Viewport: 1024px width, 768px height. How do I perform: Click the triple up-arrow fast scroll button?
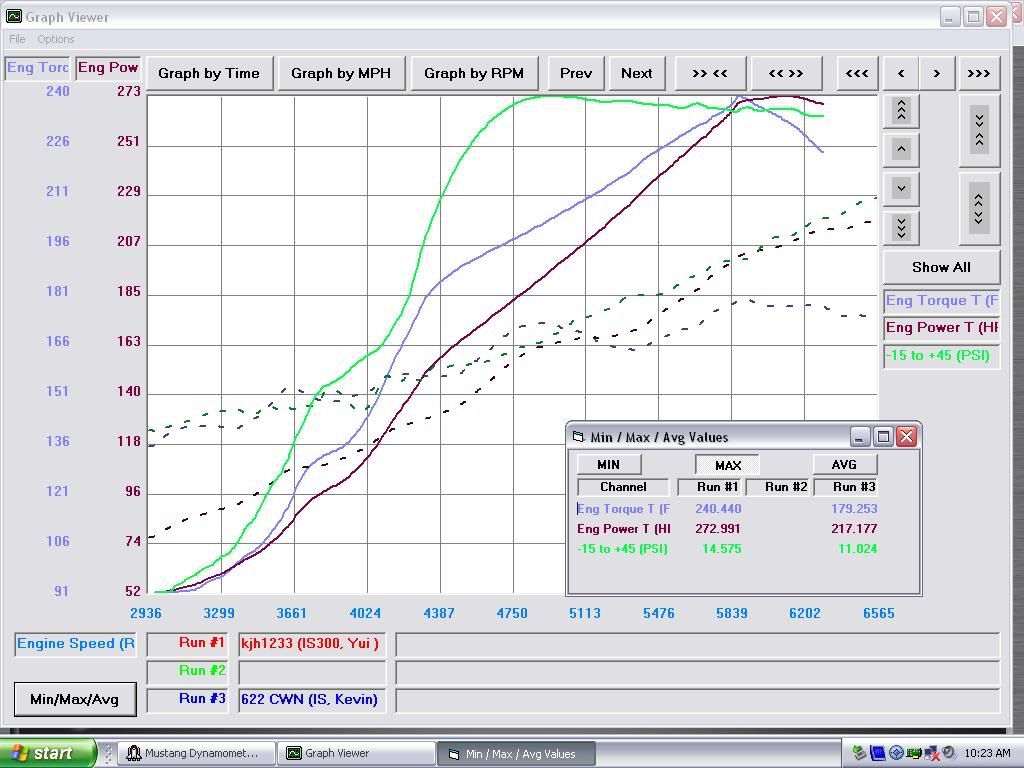pyautogui.click(x=901, y=110)
